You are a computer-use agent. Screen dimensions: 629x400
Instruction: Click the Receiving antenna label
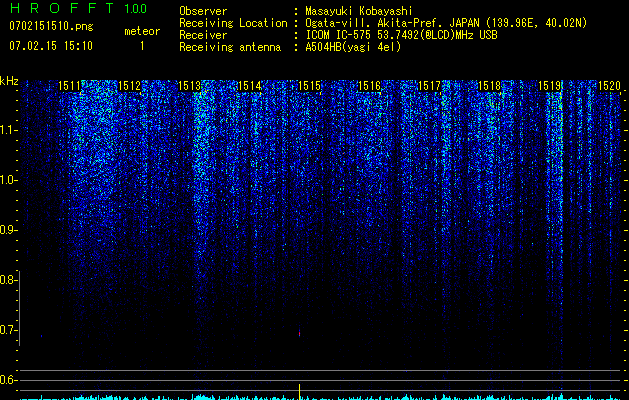230,47
